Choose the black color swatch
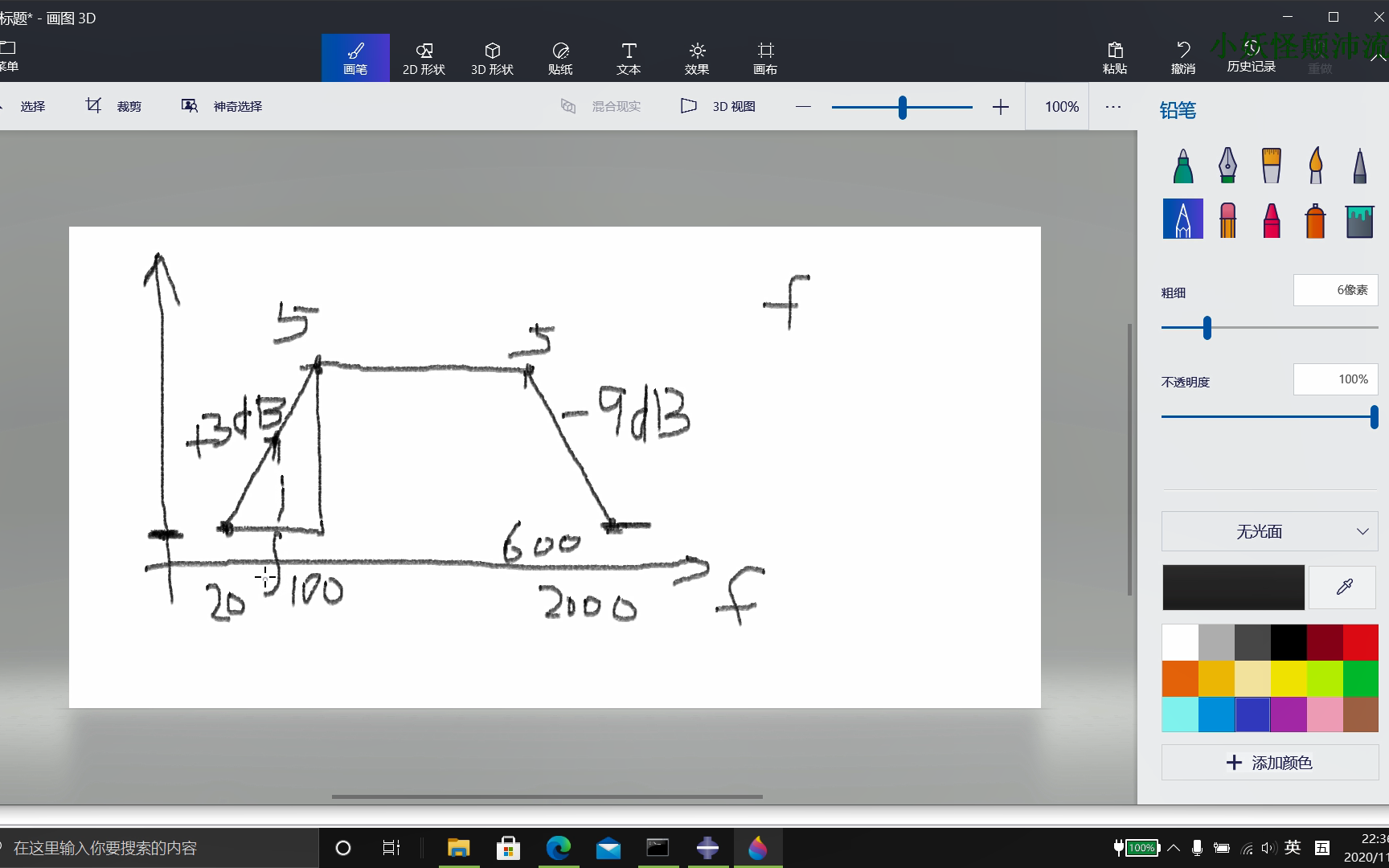 (1289, 643)
